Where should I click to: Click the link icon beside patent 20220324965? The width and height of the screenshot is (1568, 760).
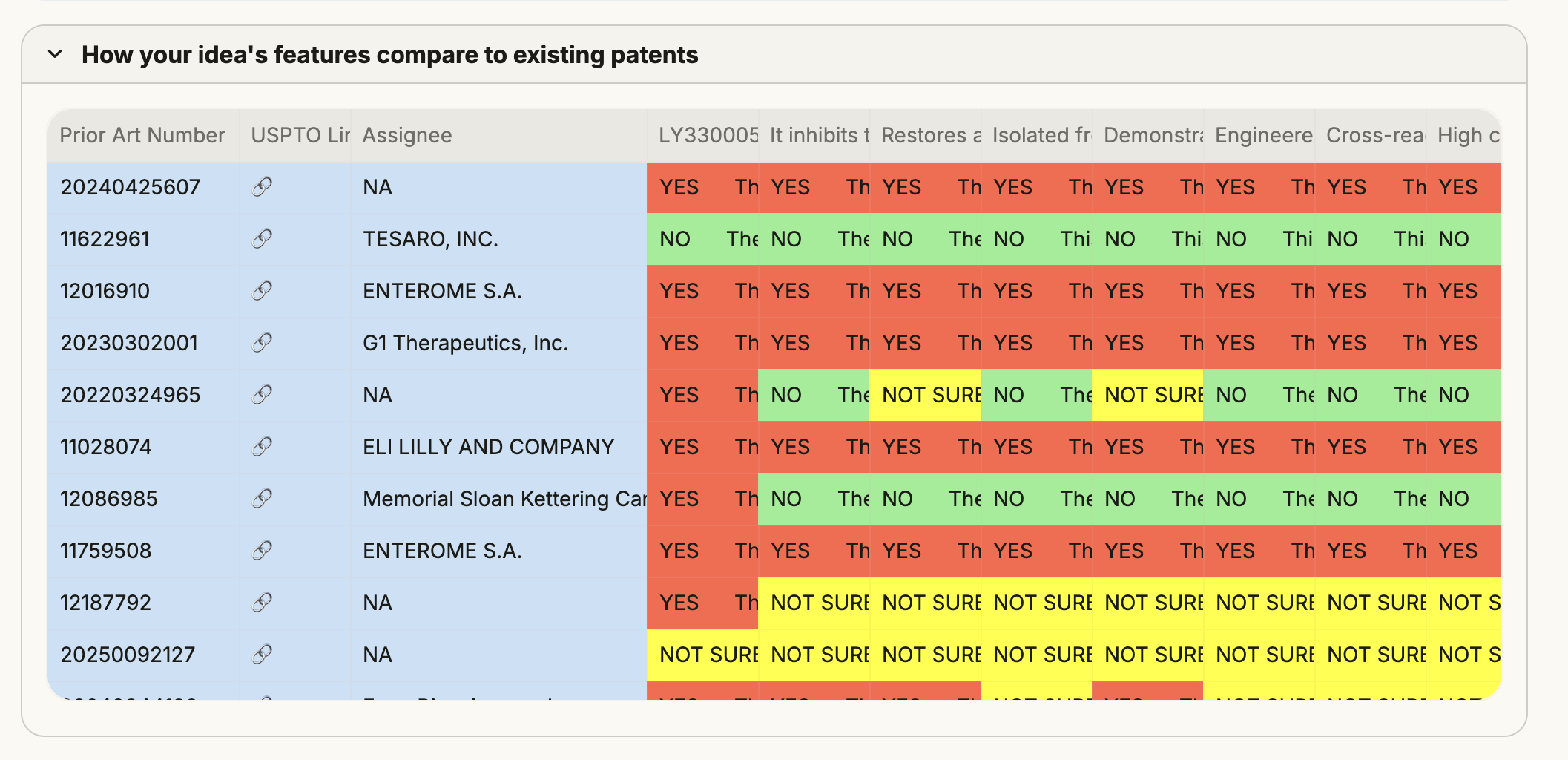click(261, 395)
